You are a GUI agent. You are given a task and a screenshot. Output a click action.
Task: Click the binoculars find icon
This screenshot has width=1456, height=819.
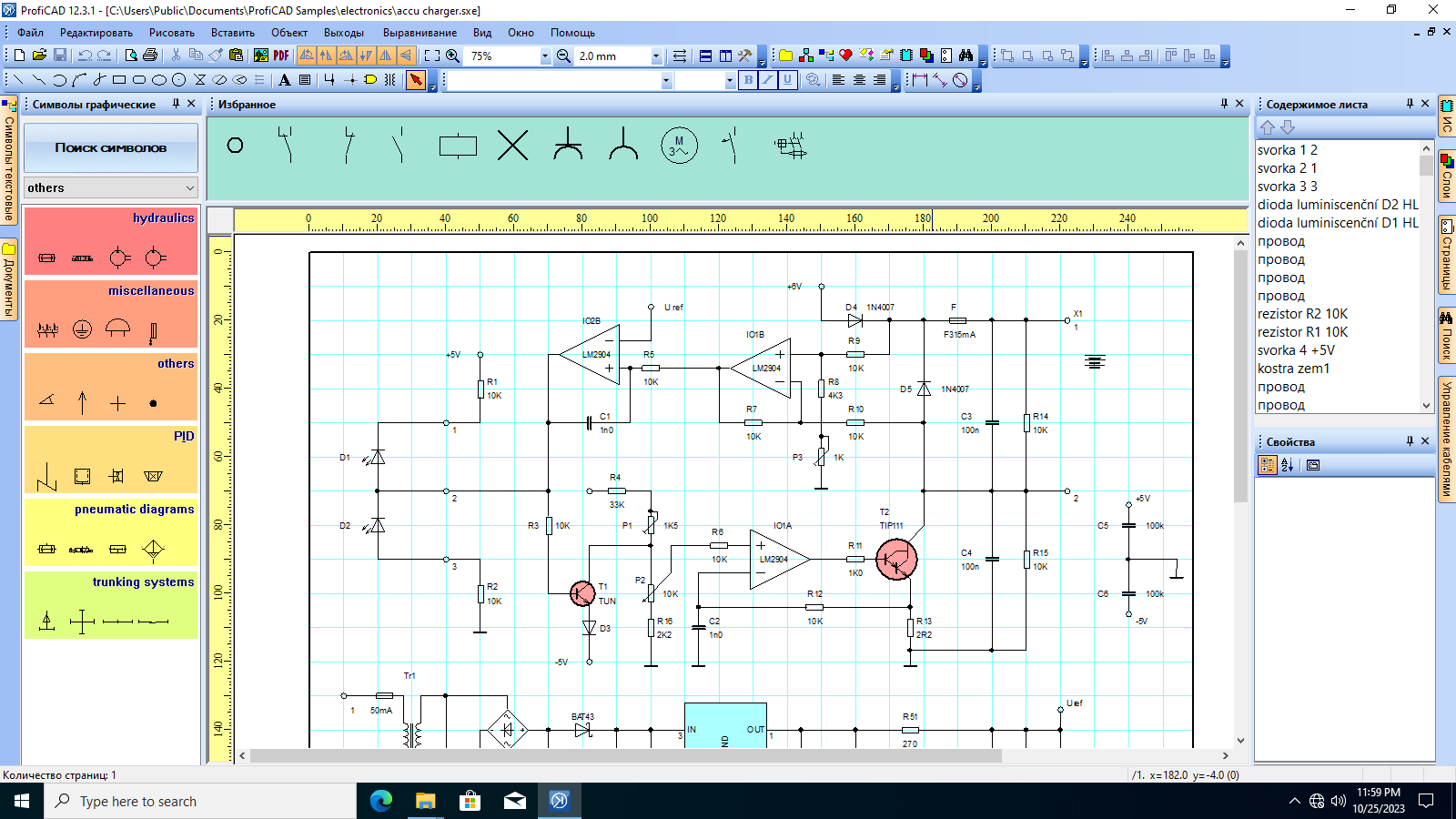pyautogui.click(x=966, y=56)
